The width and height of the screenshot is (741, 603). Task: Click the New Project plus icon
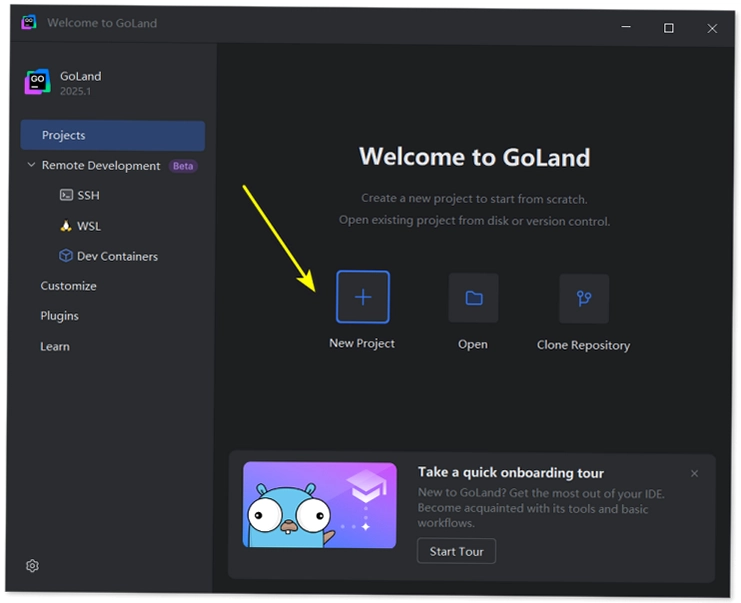pyautogui.click(x=362, y=297)
